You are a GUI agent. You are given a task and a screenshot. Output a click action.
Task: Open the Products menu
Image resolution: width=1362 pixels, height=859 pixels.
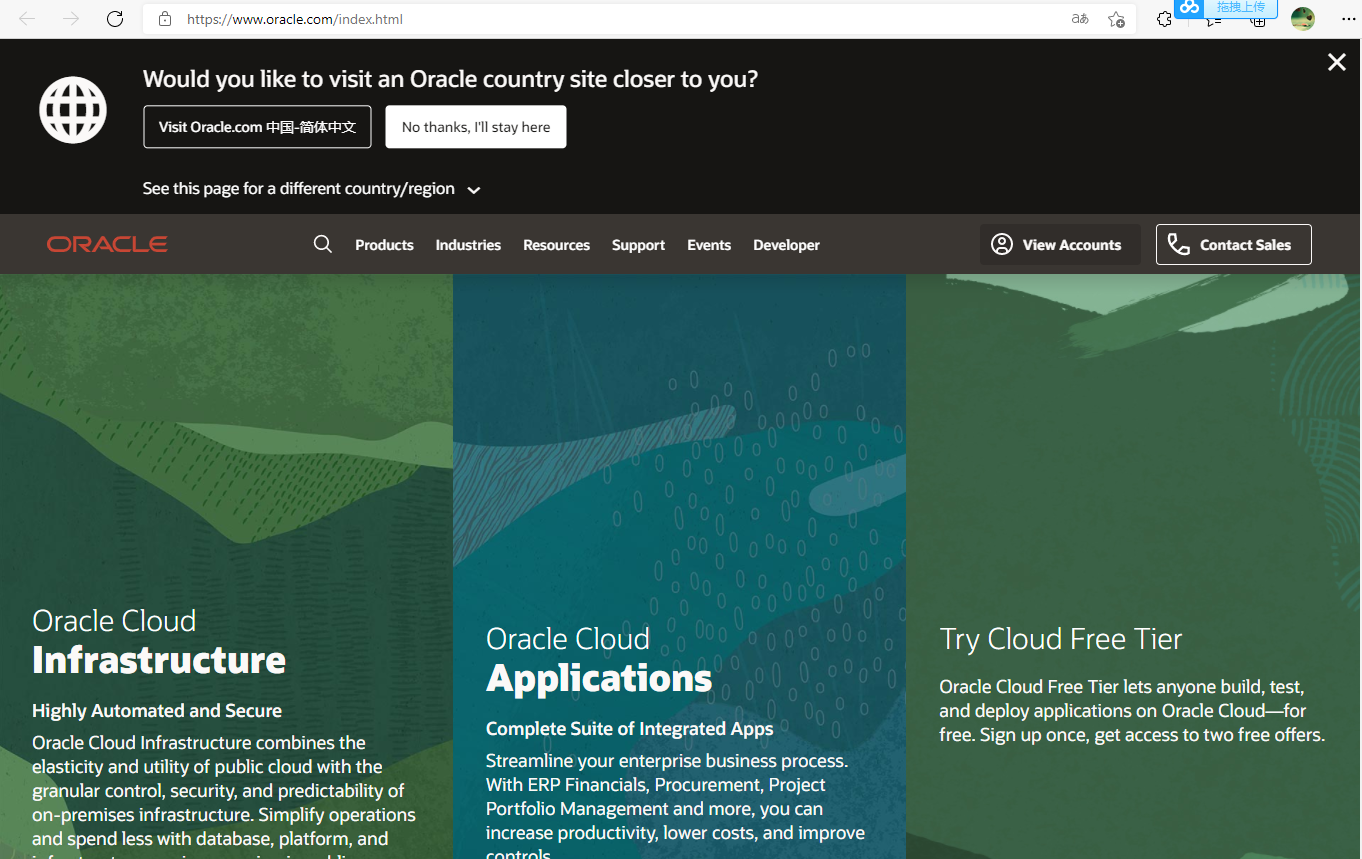coord(384,245)
